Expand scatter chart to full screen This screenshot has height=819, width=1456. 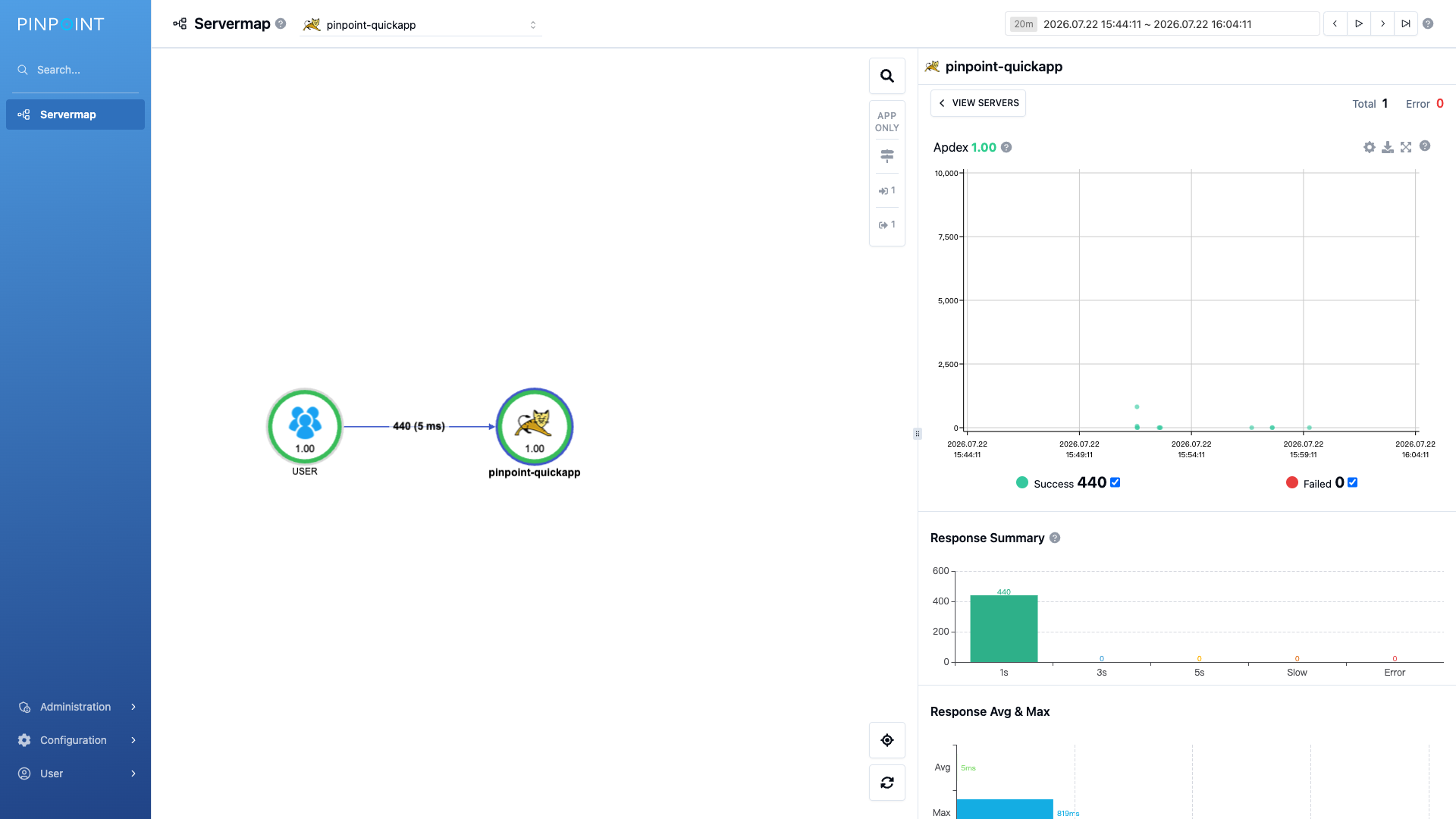pyautogui.click(x=1406, y=147)
